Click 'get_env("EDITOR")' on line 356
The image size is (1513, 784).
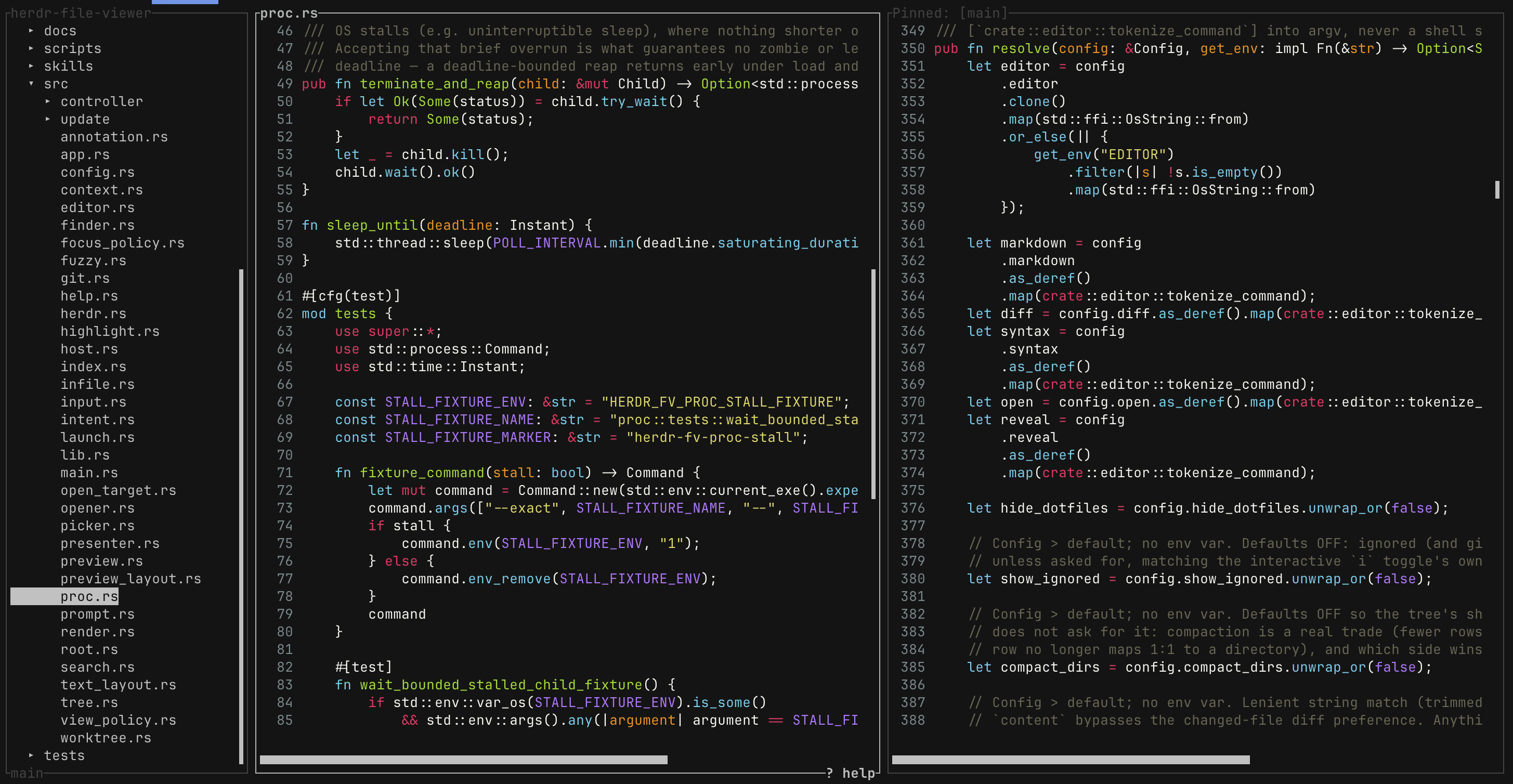pos(1104,154)
